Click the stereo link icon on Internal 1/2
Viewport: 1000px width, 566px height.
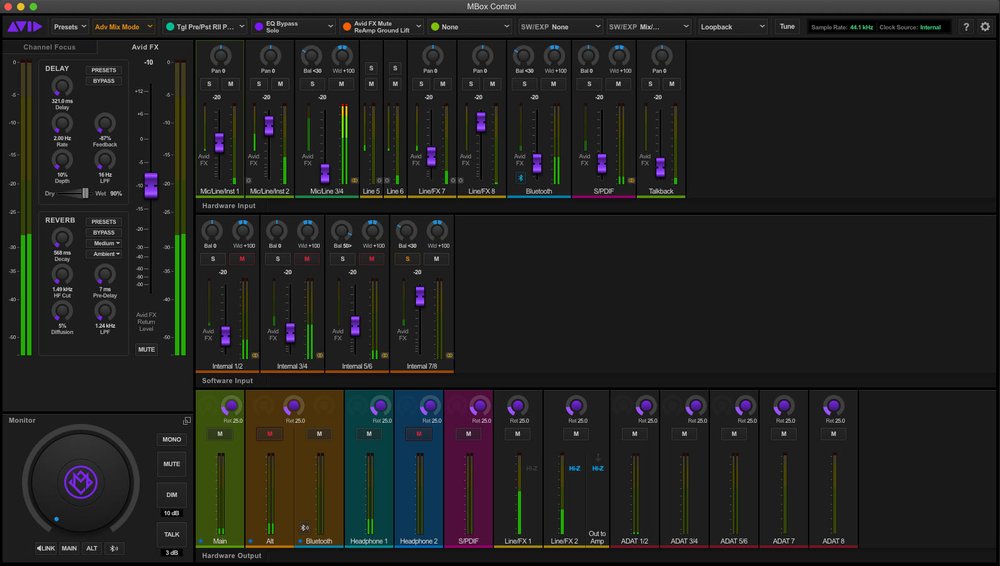pos(254,355)
